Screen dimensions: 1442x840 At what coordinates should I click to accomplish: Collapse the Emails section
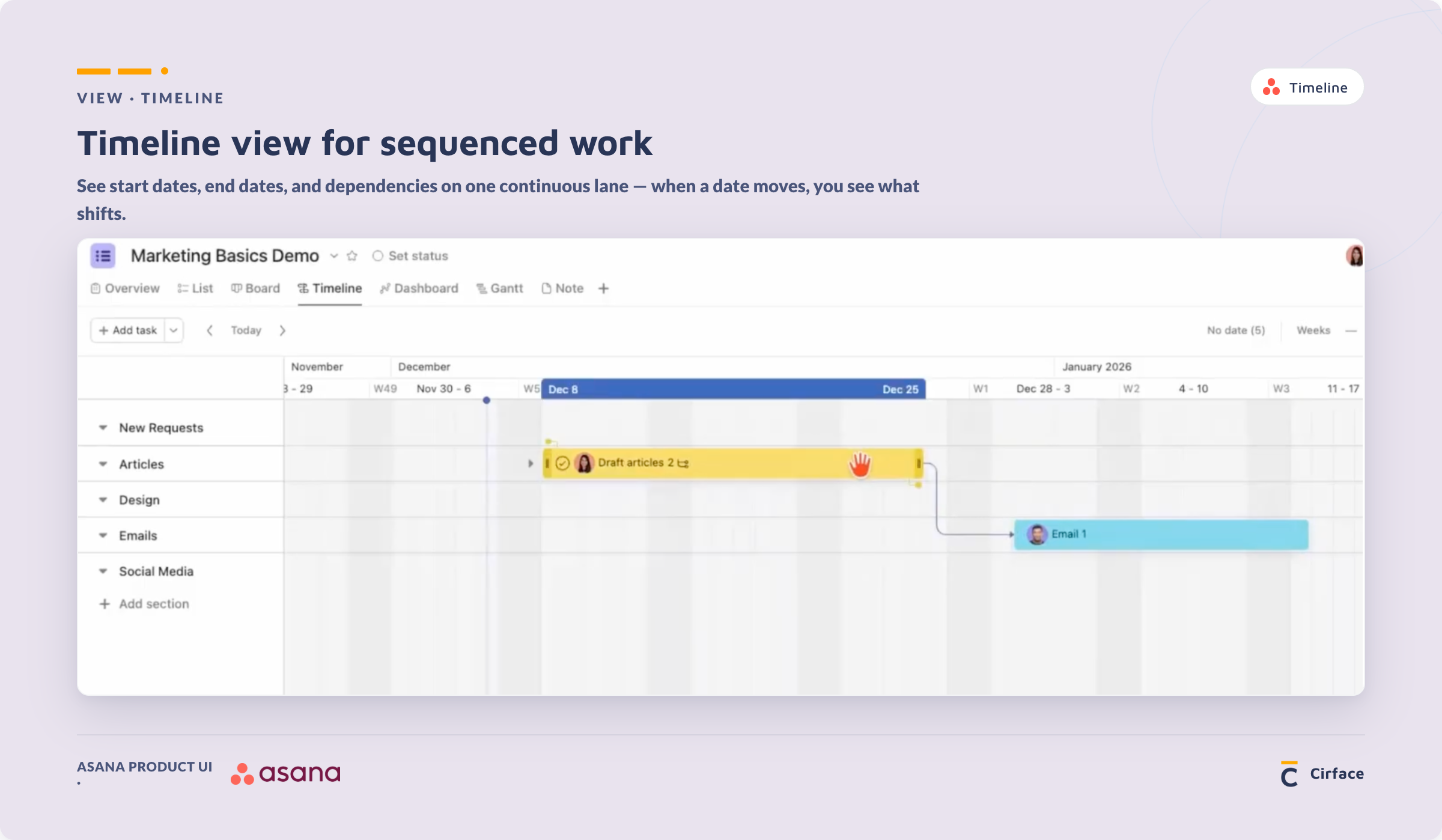pyautogui.click(x=103, y=535)
